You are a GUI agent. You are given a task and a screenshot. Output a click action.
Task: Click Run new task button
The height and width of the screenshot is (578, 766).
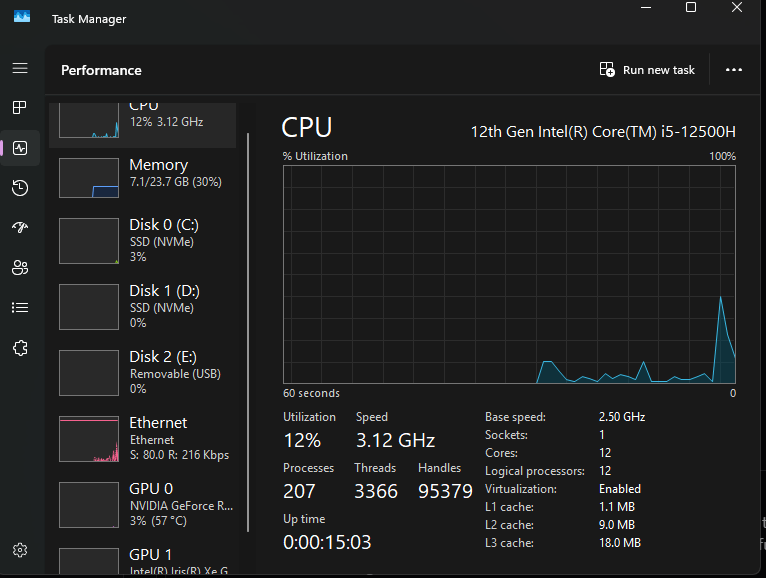pyautogui.click(x=647, y=70)
